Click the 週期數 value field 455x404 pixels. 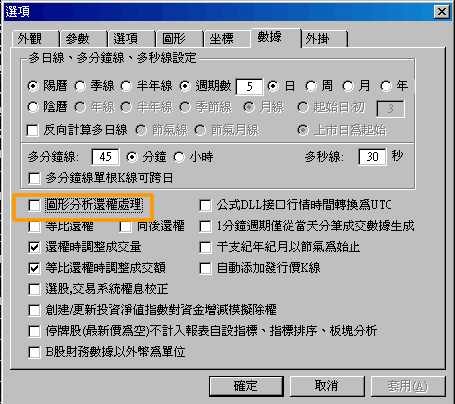click(249, 87)
